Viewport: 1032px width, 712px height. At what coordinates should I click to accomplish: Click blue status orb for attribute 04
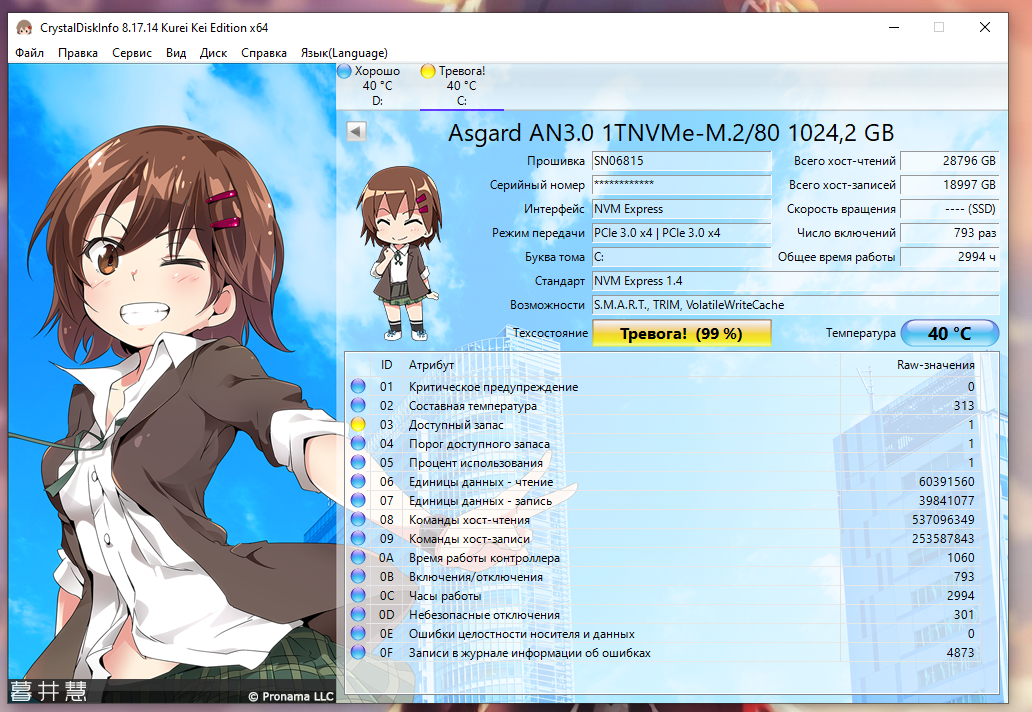pos(358,444)
